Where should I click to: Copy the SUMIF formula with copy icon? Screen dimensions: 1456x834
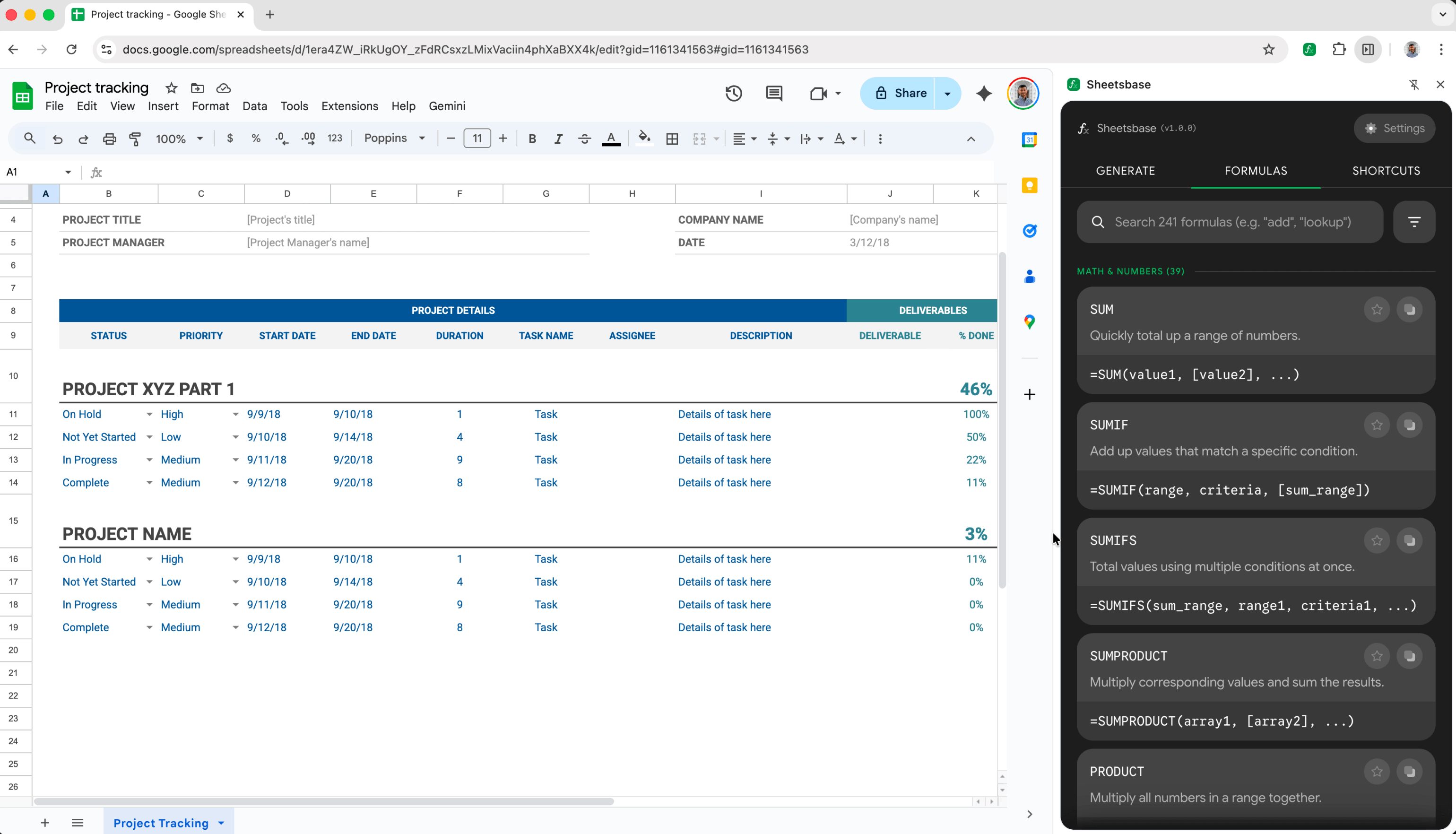pyautogui.click(x=1410, y=425)
